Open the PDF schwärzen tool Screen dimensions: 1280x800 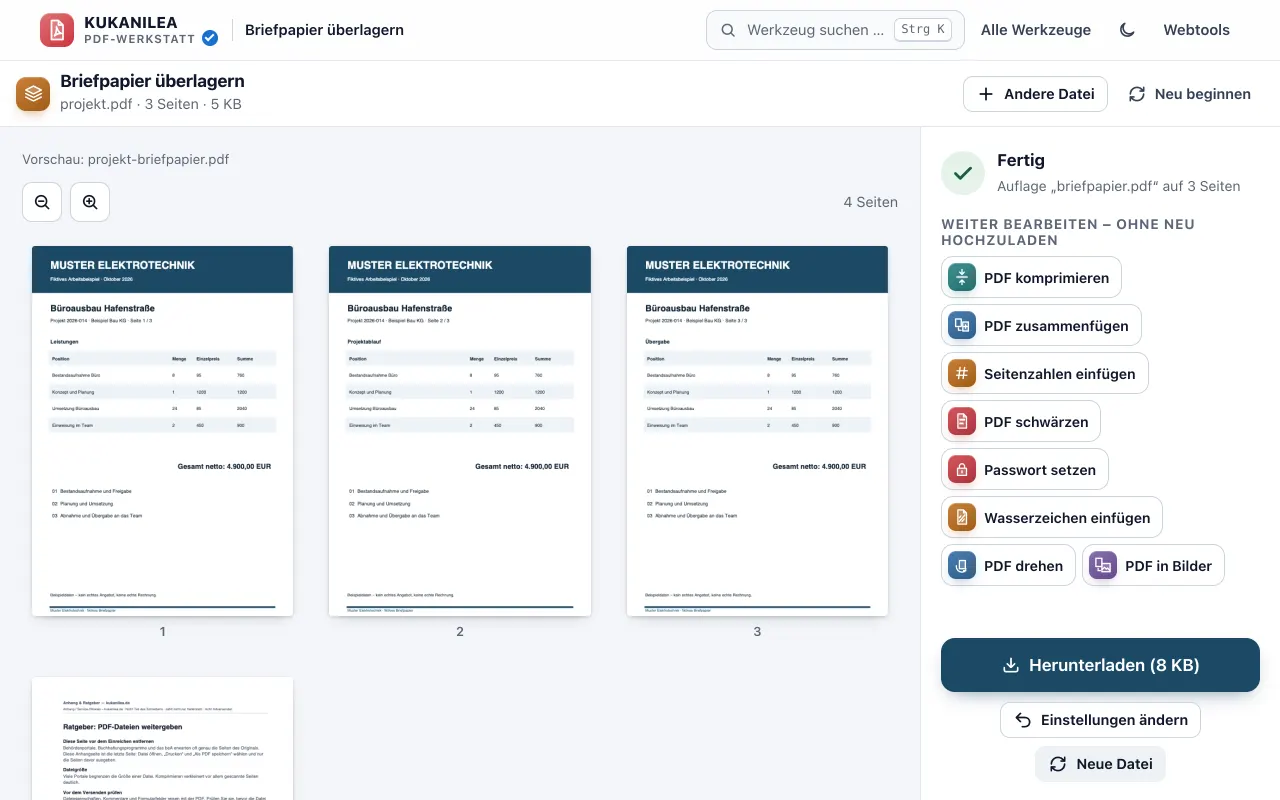pyautogui.click(x=1021, y=422)
